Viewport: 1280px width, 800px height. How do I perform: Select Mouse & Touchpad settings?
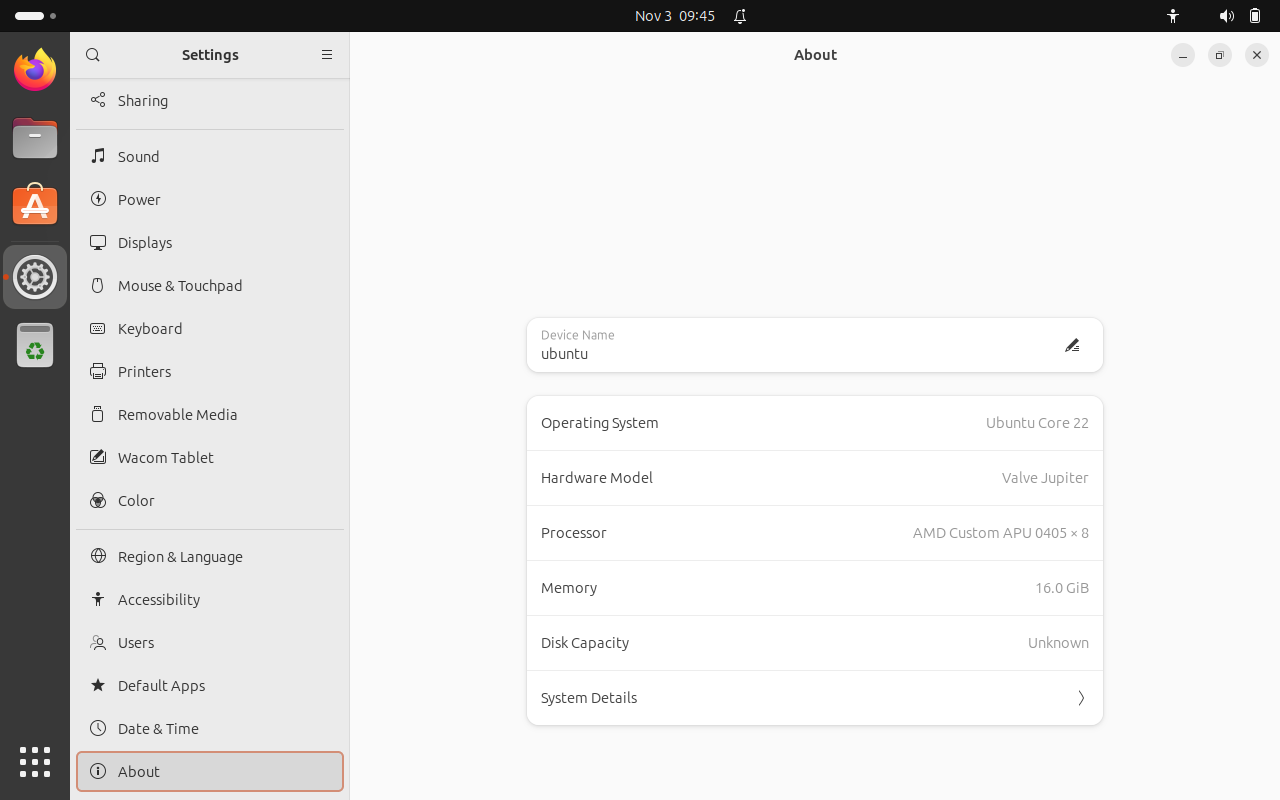point(210,285)
